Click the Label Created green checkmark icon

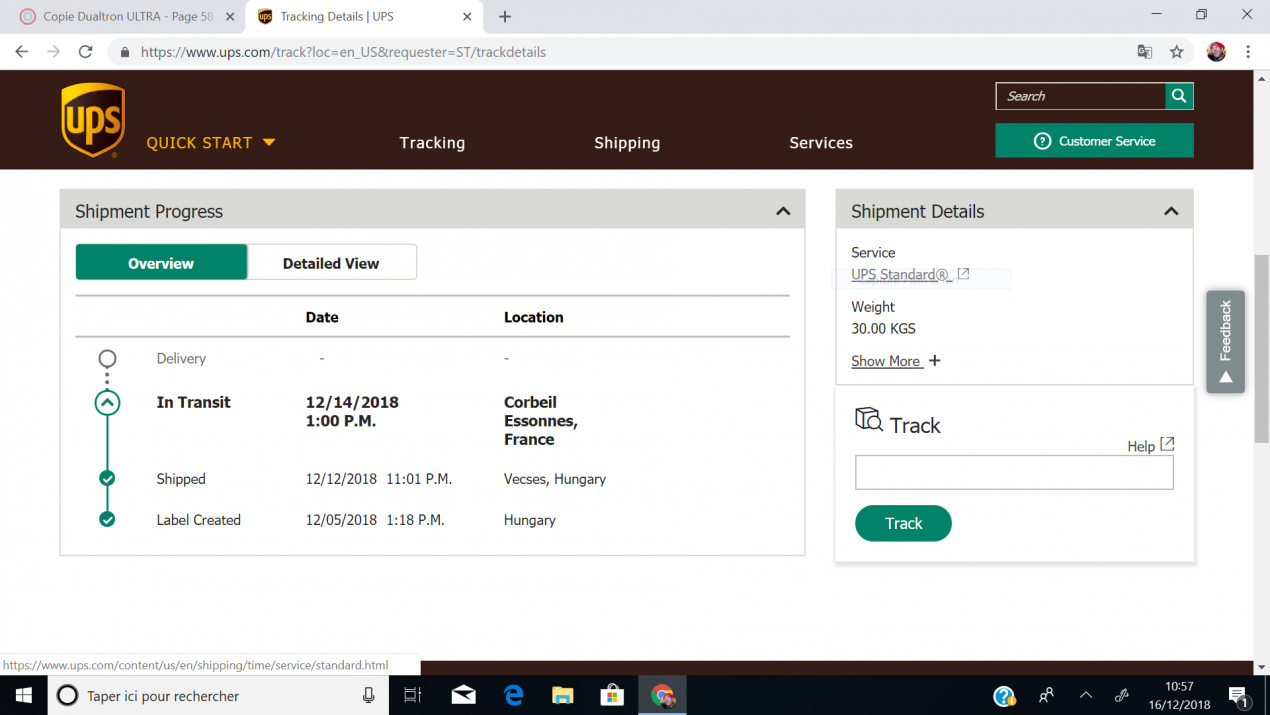pos(107,520)
